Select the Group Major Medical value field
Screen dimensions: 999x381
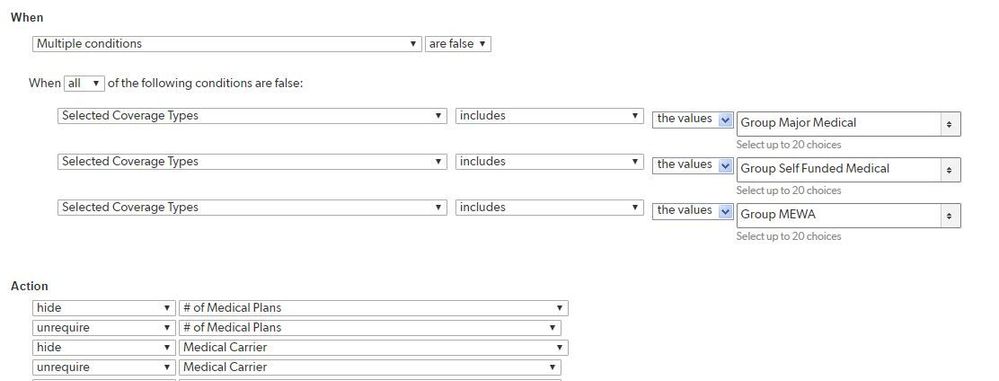[849, 124]
